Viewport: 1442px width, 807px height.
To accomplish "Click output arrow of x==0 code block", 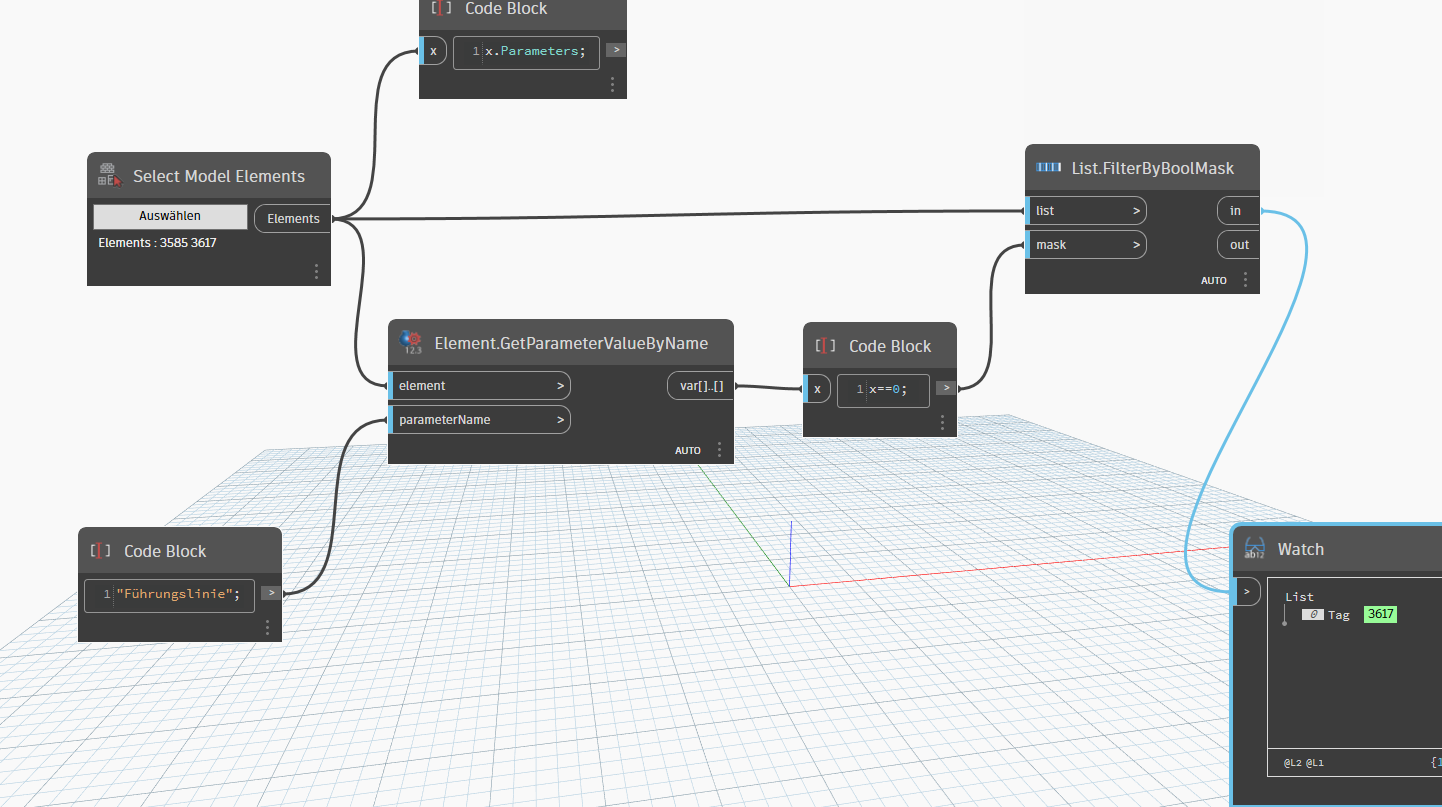I will tap(945, 388).
